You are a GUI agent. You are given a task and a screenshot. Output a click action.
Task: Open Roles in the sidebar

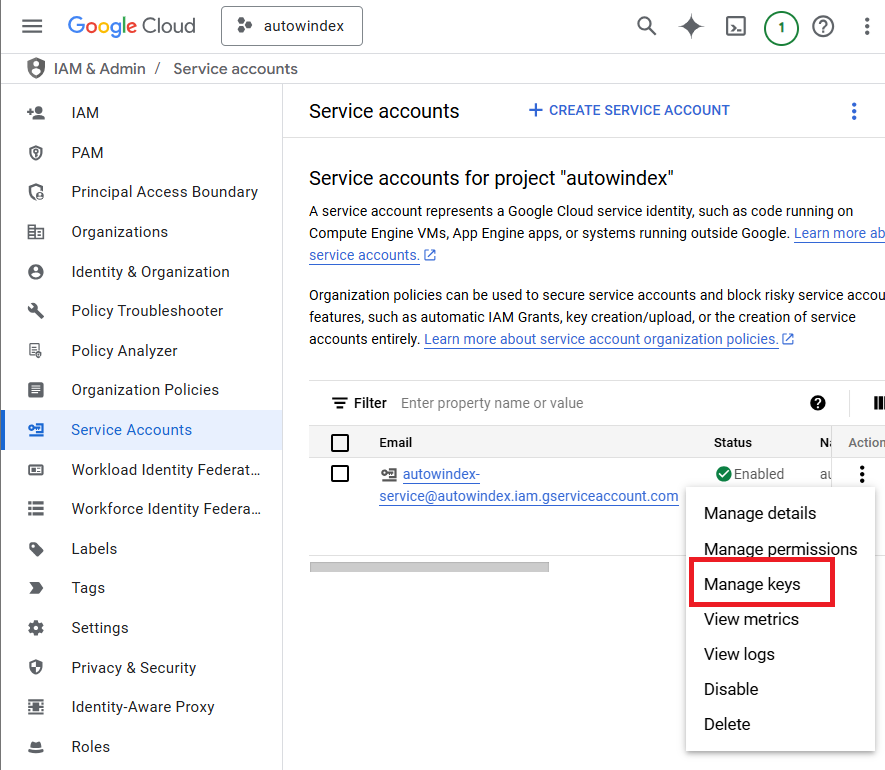pyautogui.click(x=142, y=747)
